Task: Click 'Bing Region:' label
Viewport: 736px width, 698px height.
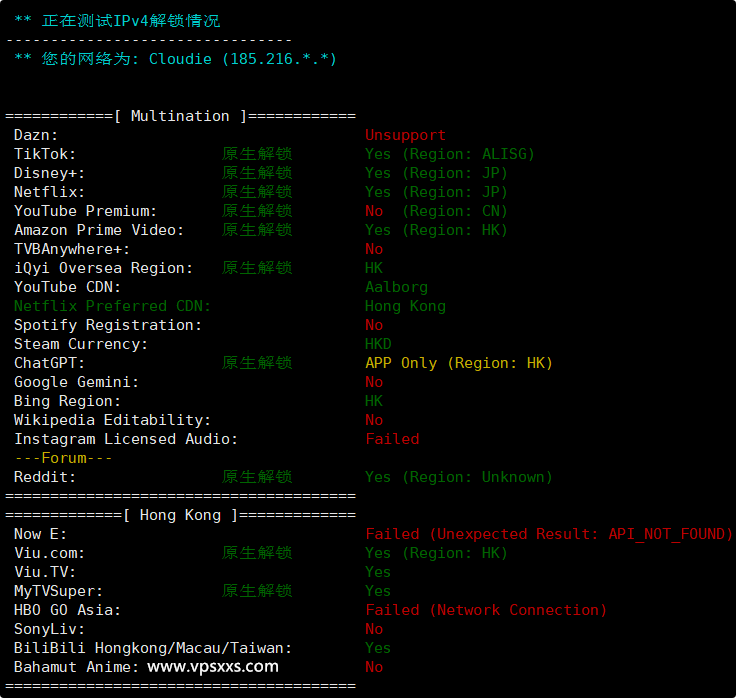Action: pyautogui.click(x=67, y=401)
